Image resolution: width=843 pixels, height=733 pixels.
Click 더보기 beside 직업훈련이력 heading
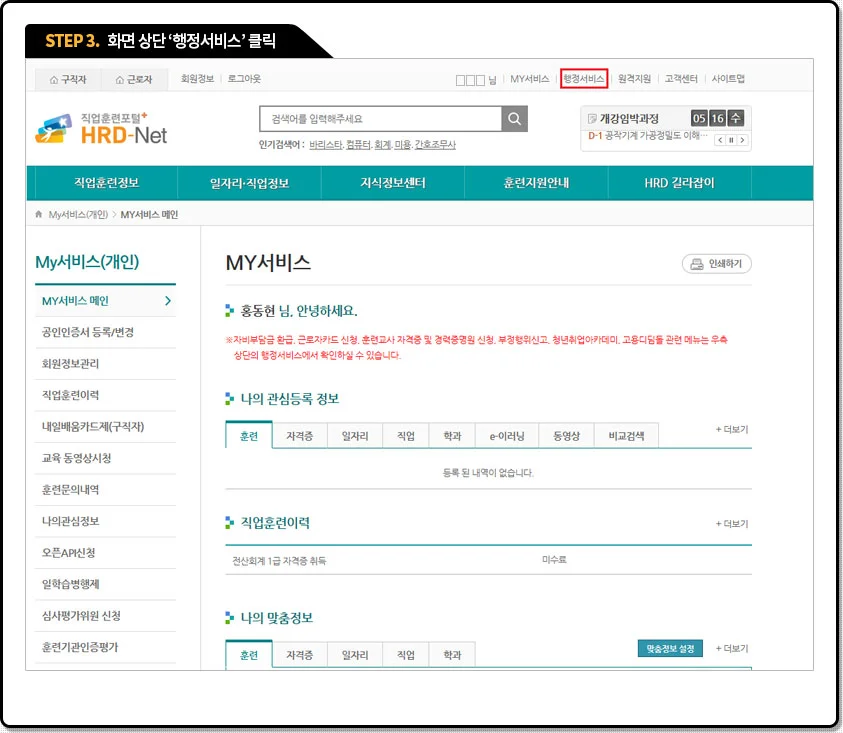[732, 524]
